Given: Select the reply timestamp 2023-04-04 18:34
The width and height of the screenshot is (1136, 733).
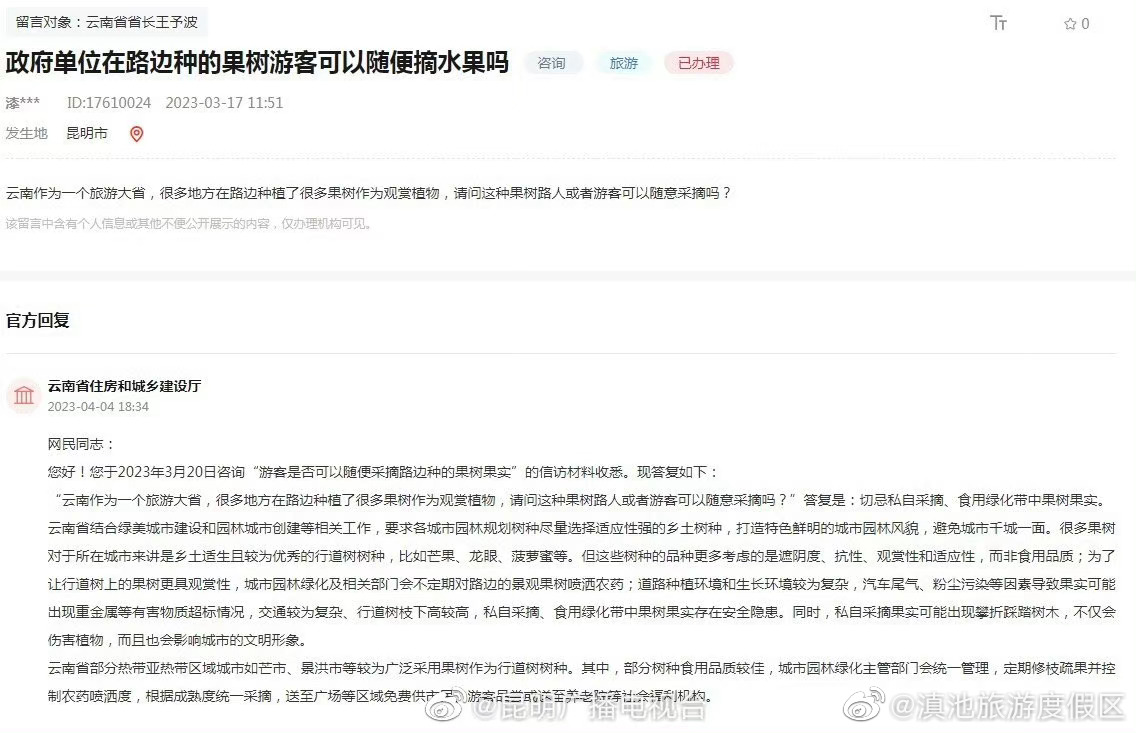Looking at the screenshot, I should tap(98, 407).
